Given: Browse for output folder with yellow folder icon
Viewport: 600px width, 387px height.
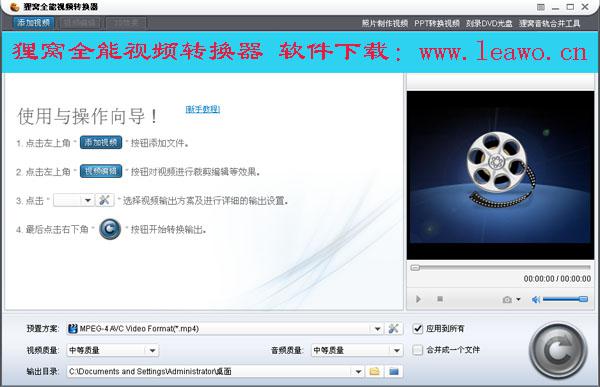Looking at the screenshot, I should point(374,371).
